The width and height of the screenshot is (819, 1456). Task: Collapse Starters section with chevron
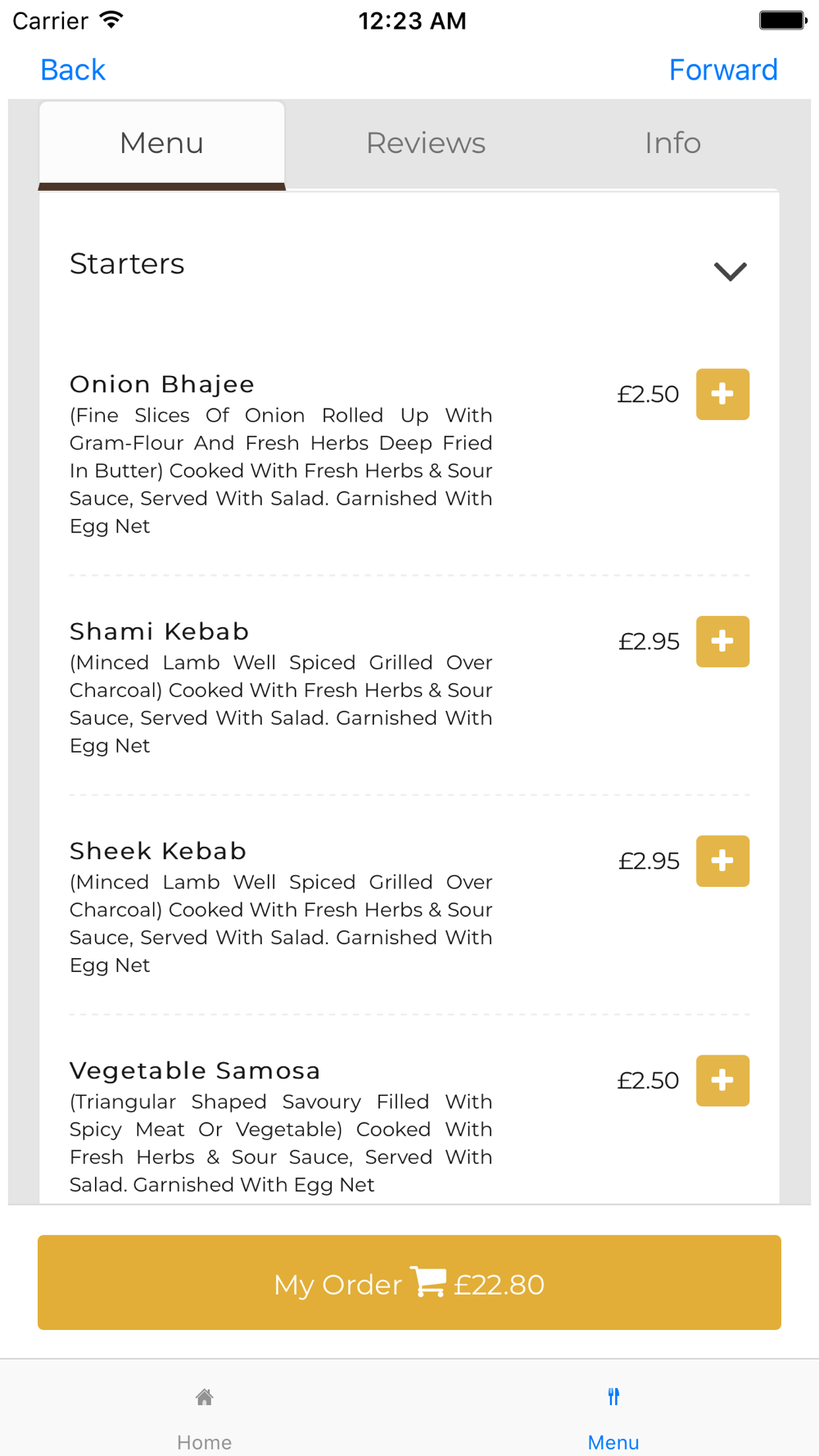(x=730, y=271)
